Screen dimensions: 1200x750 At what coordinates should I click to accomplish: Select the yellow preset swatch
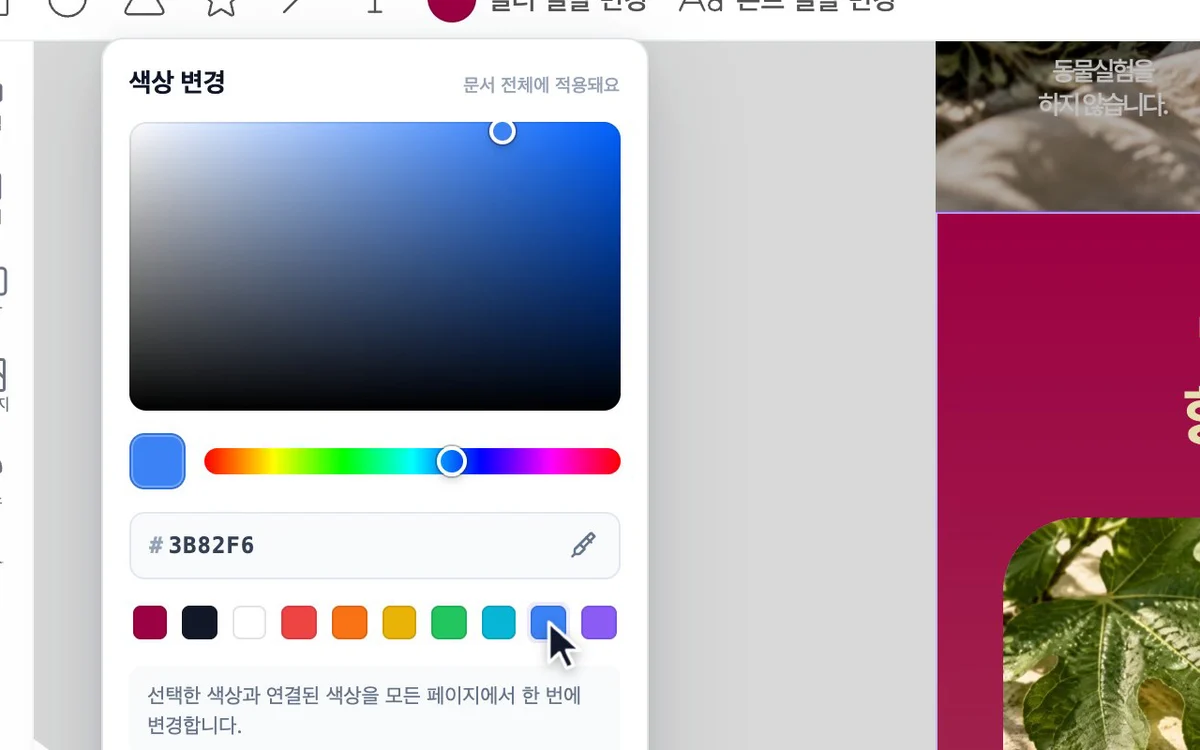click(x=399, y=622)
